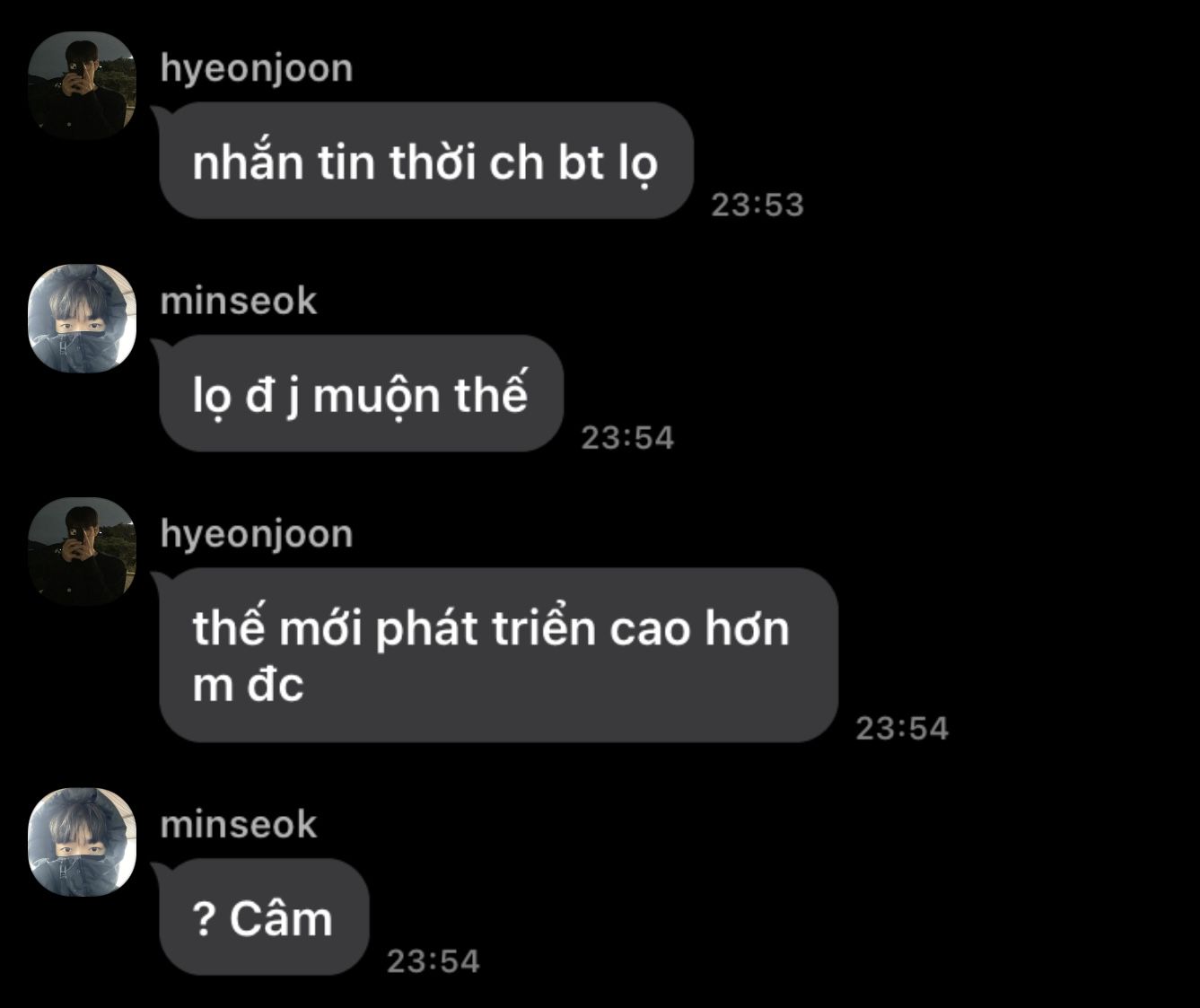Image resolution: width=1200 pixels, height=1008 pixels.
Task: Click the 23:53 timestamp
Action: pos(758,205)
